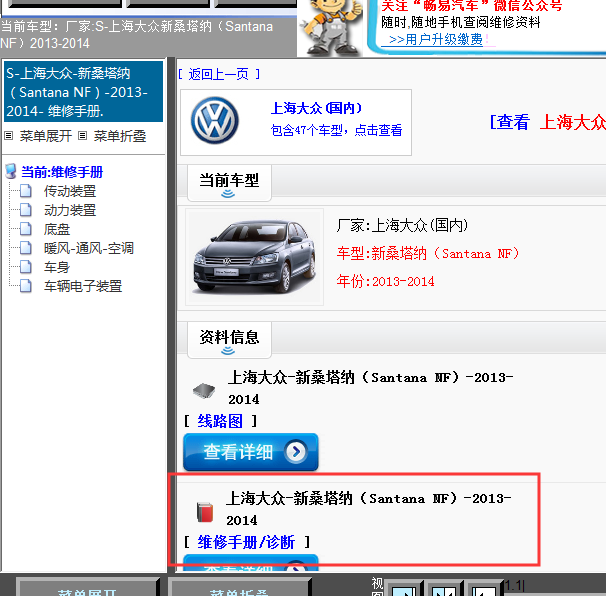Image resolution: width=606 pixels, height=596 pixels.
Task: Click the 年份:2013-2014 text
Action: (x=385, y=281)
